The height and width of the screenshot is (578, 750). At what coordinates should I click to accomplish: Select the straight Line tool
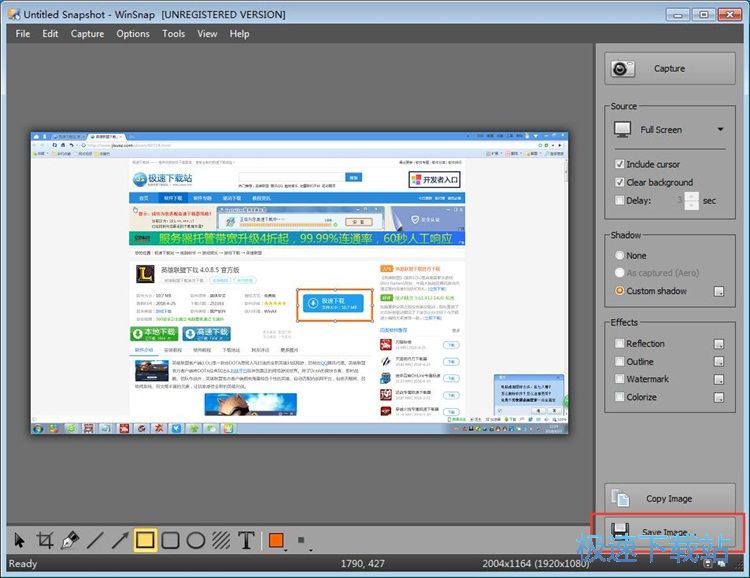95,541
